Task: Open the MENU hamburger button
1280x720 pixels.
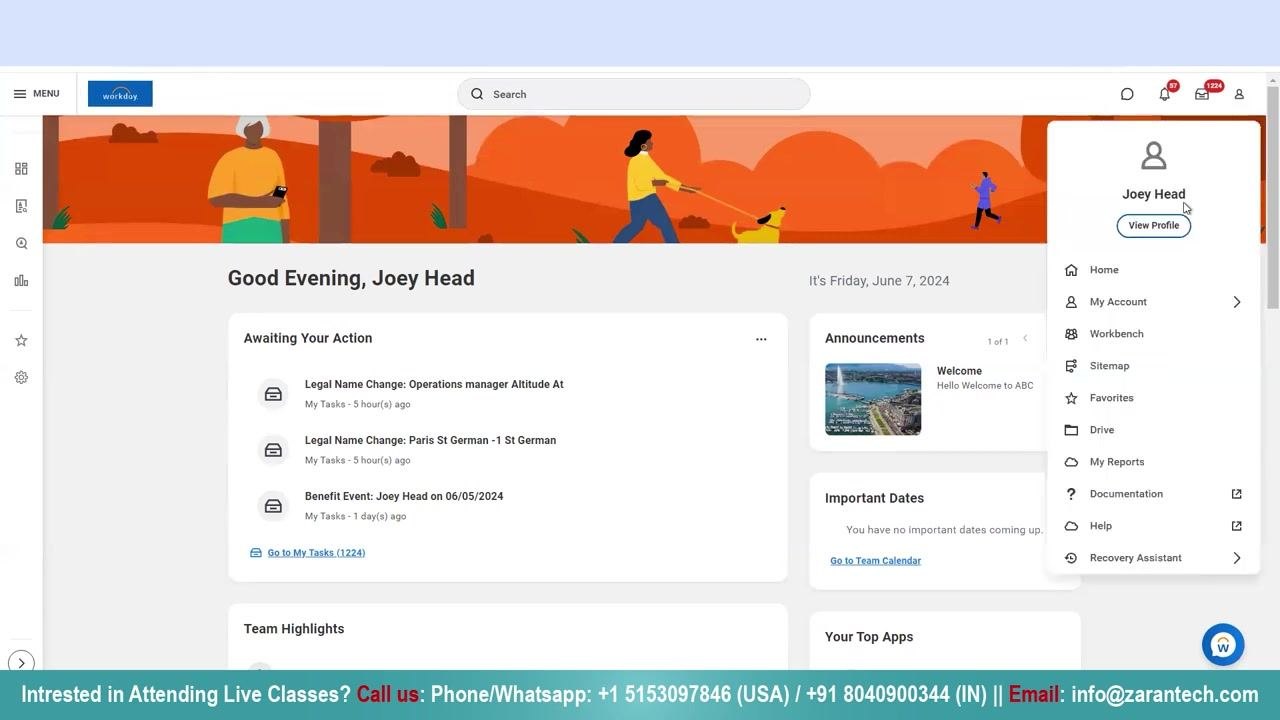Action: [36, 94]
